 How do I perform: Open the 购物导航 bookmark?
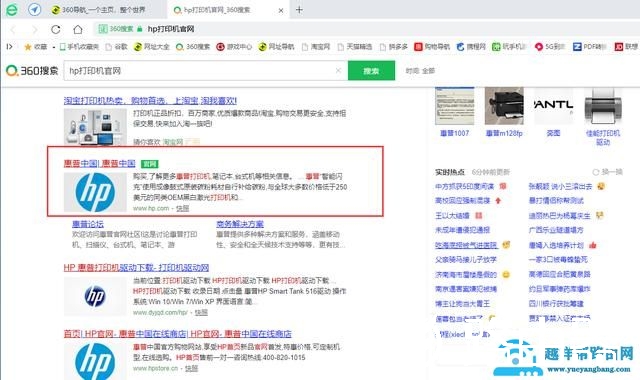[432, 47]
